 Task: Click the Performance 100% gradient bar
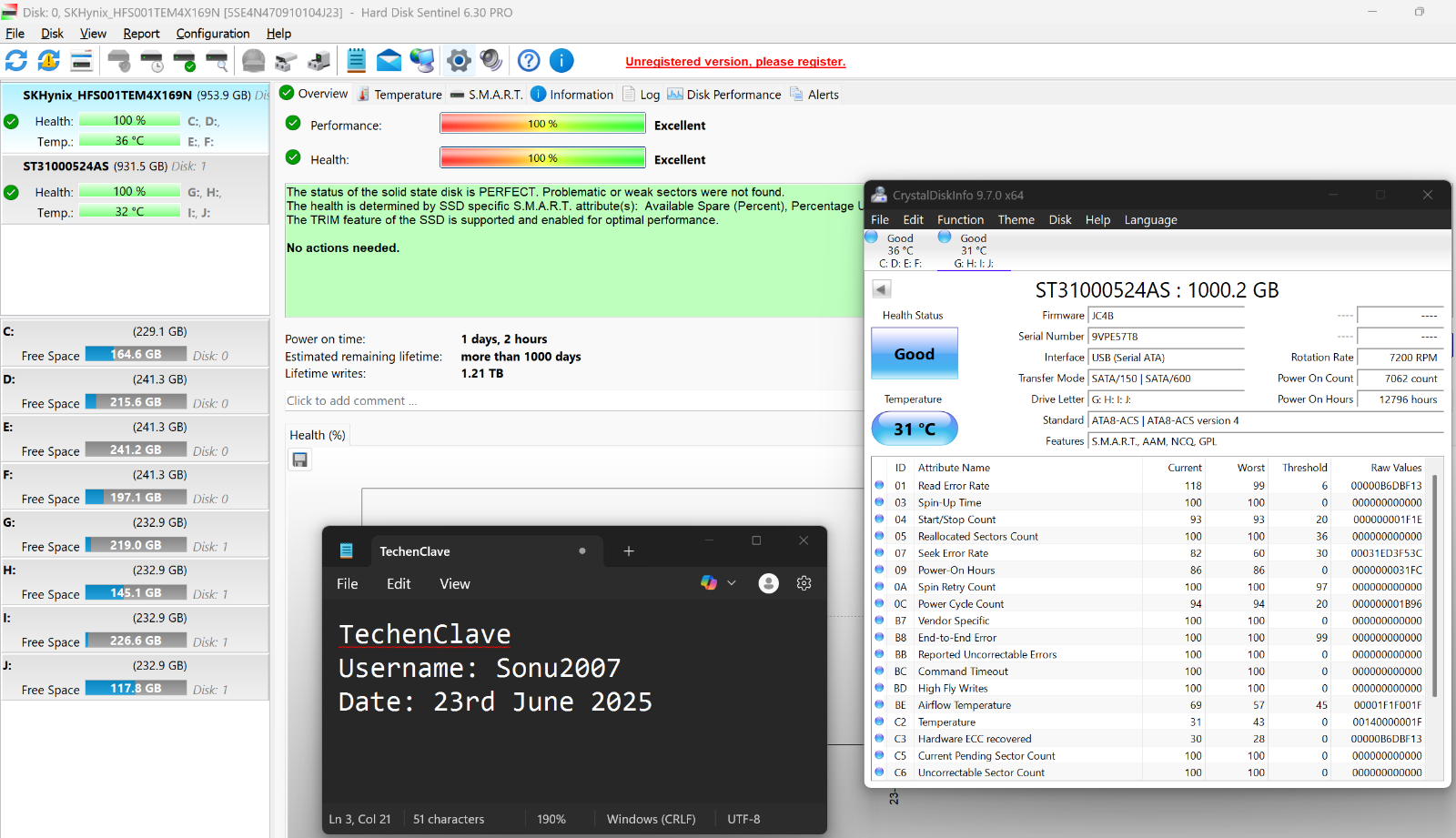click(x=542, y=124)
